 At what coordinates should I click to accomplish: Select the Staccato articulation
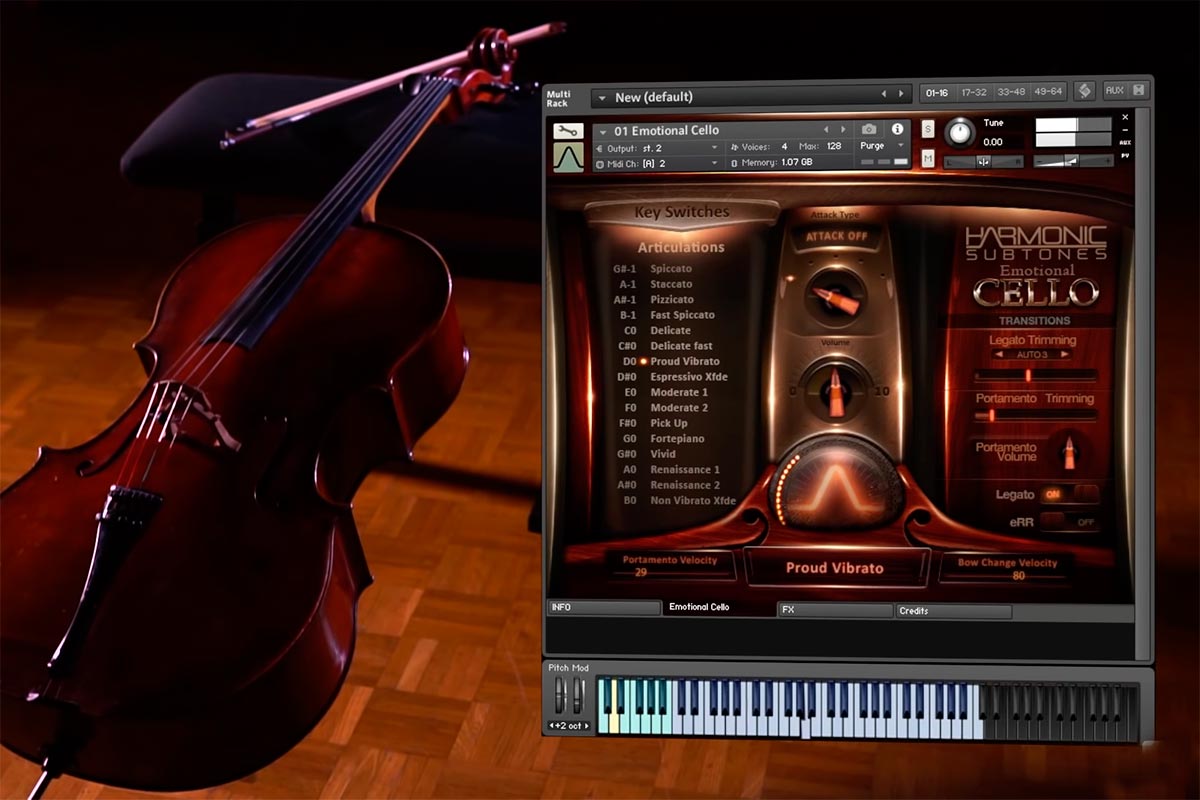671,284
